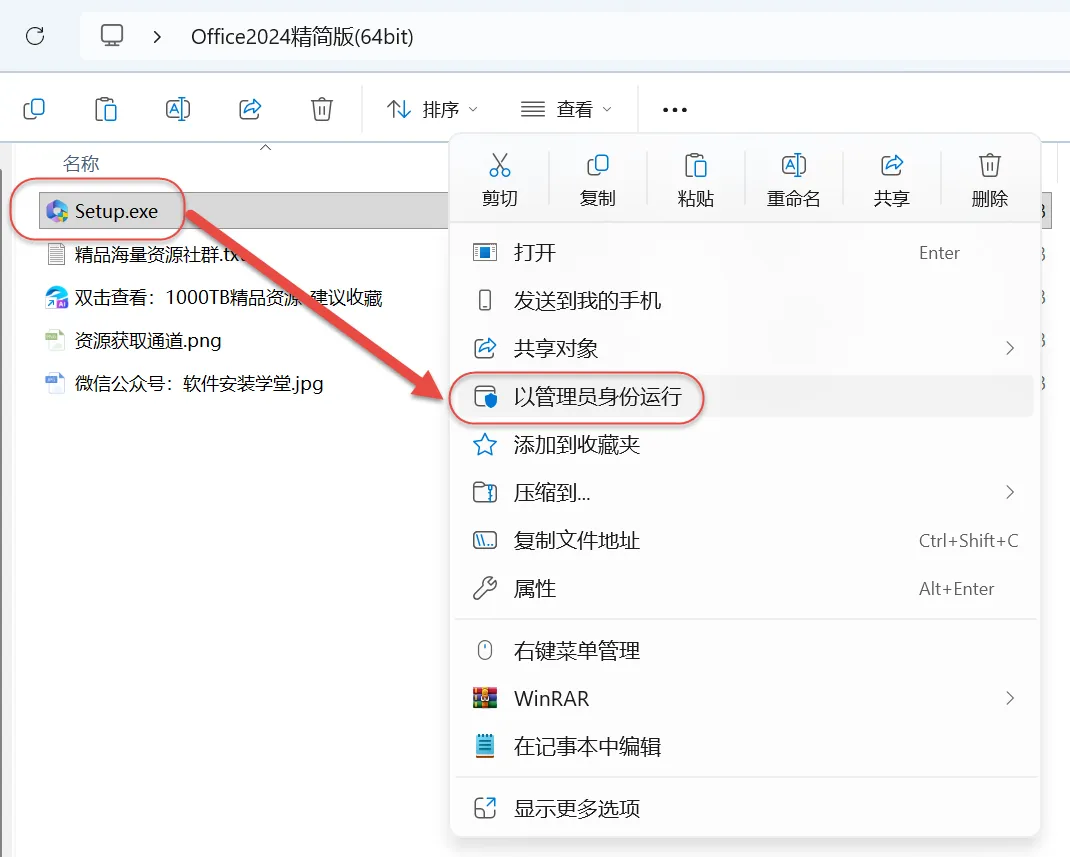Click the notepad icon for 在记事本中编辑

[485, 746]
